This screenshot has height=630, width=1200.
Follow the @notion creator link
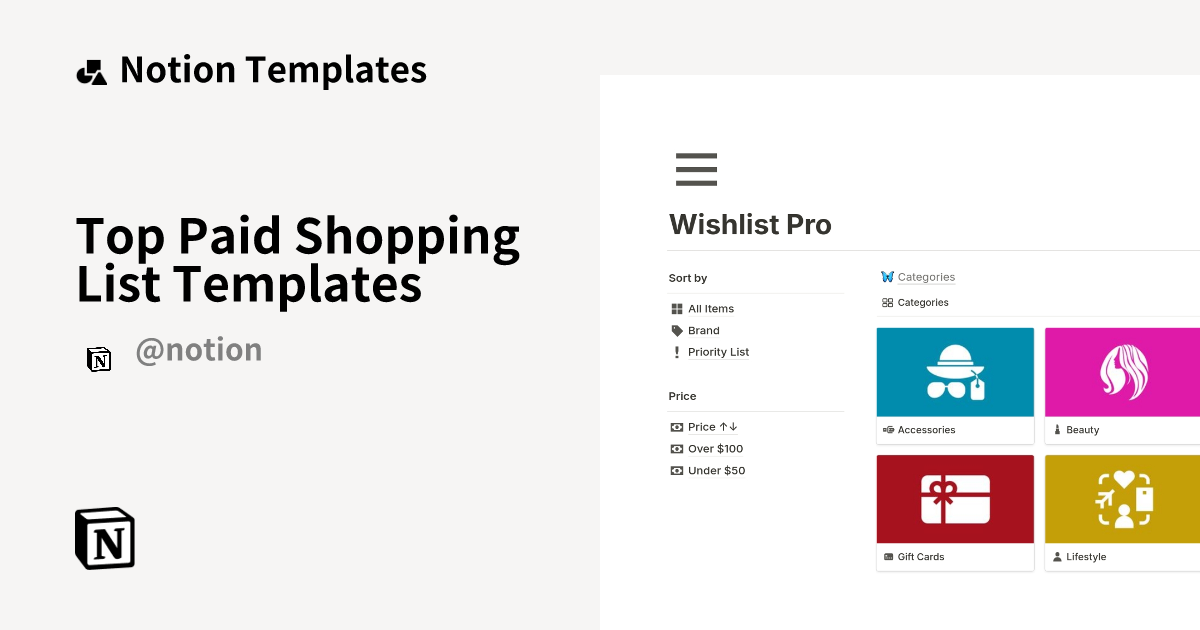[x=199, y=349]
